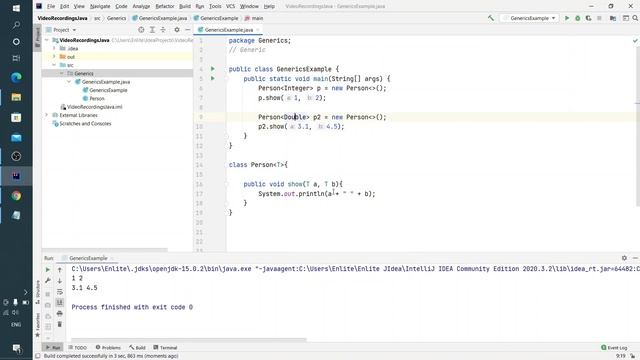Screen dimensions: 640x360
Task: Toggle soft-wrap in the Run console
Action: tap(60, 292)
